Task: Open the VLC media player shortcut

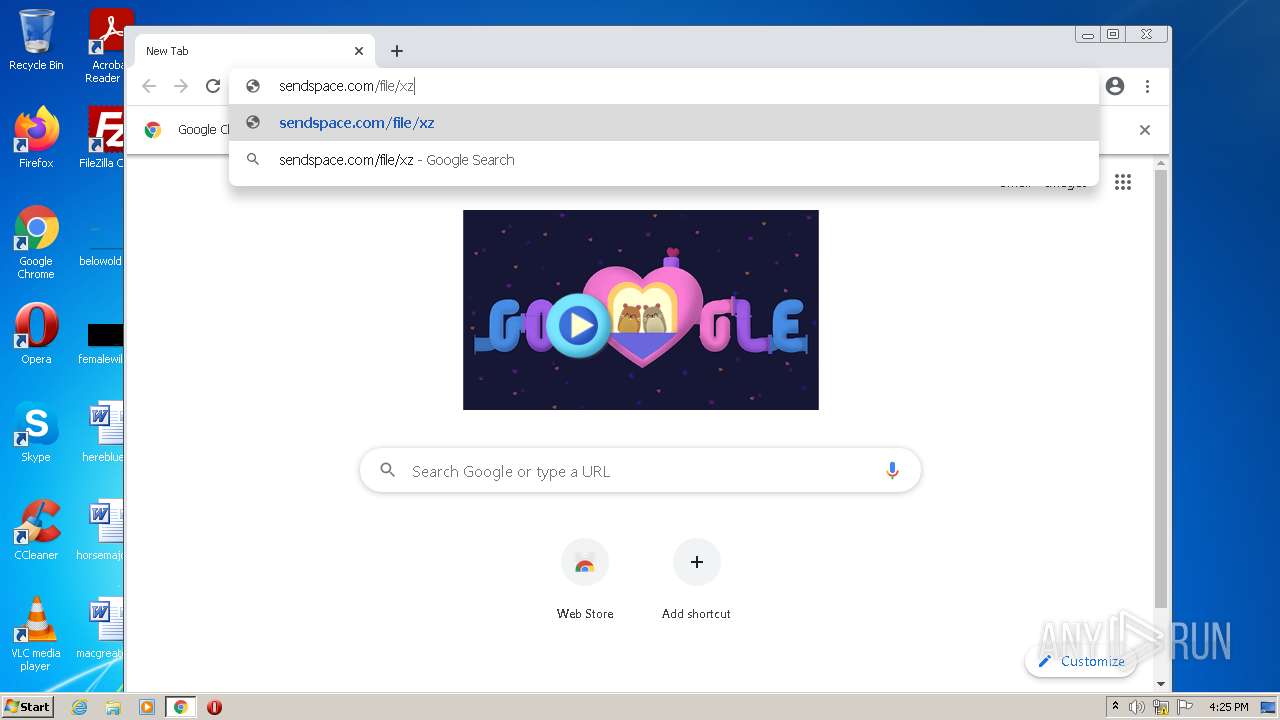Action: click(x=36, y=634)
